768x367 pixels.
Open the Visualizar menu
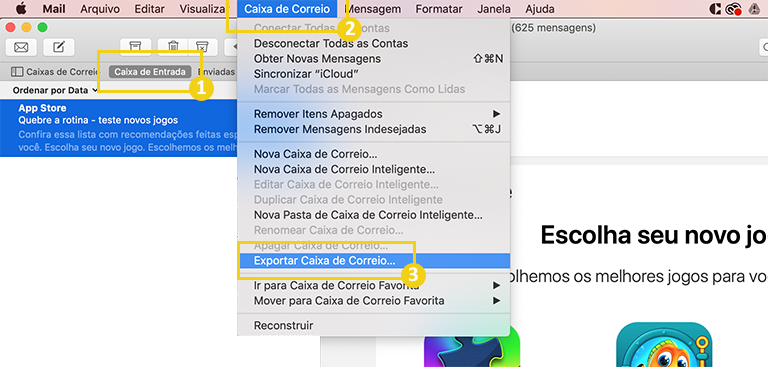click(x=202, y=9)
